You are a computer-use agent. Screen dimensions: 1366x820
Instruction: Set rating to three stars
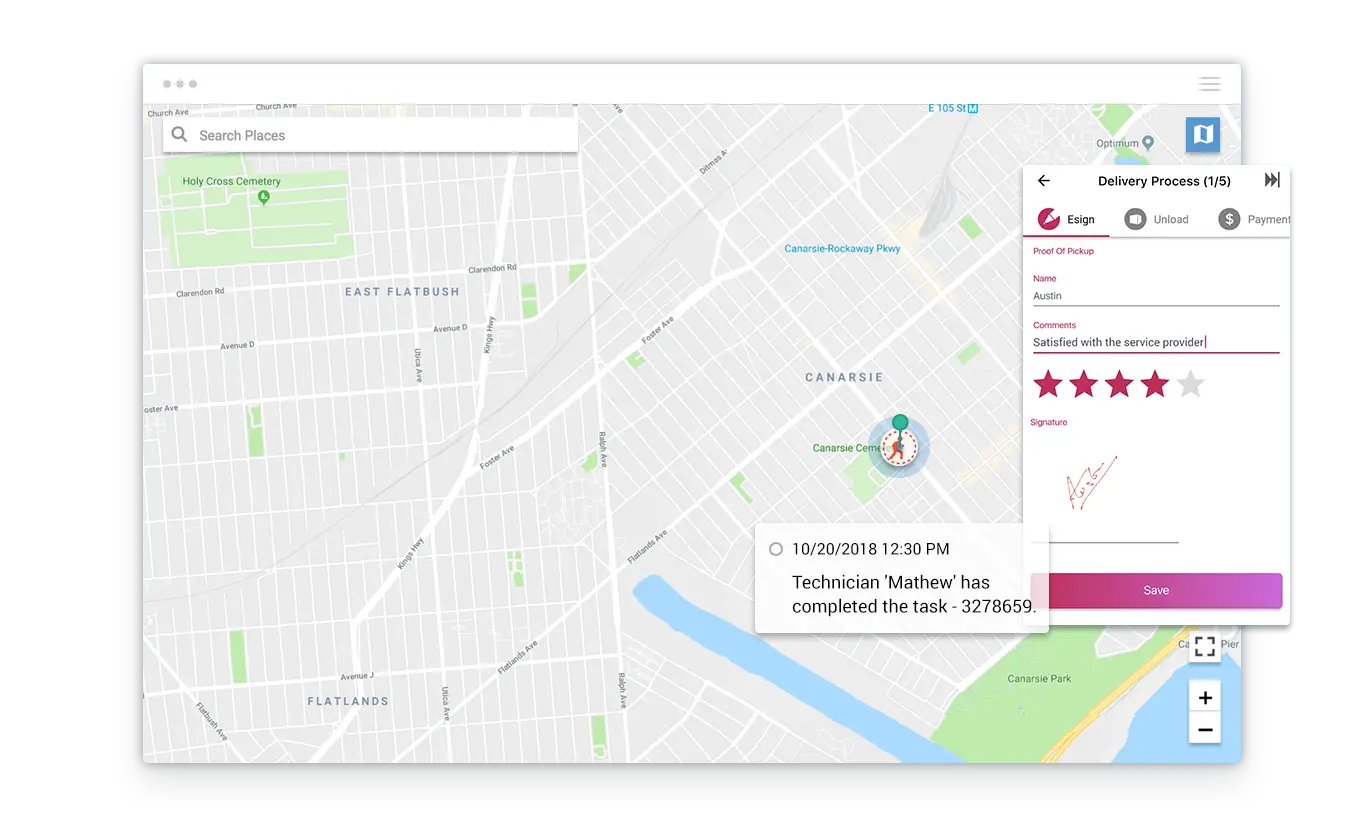[x=1119, y=384]
